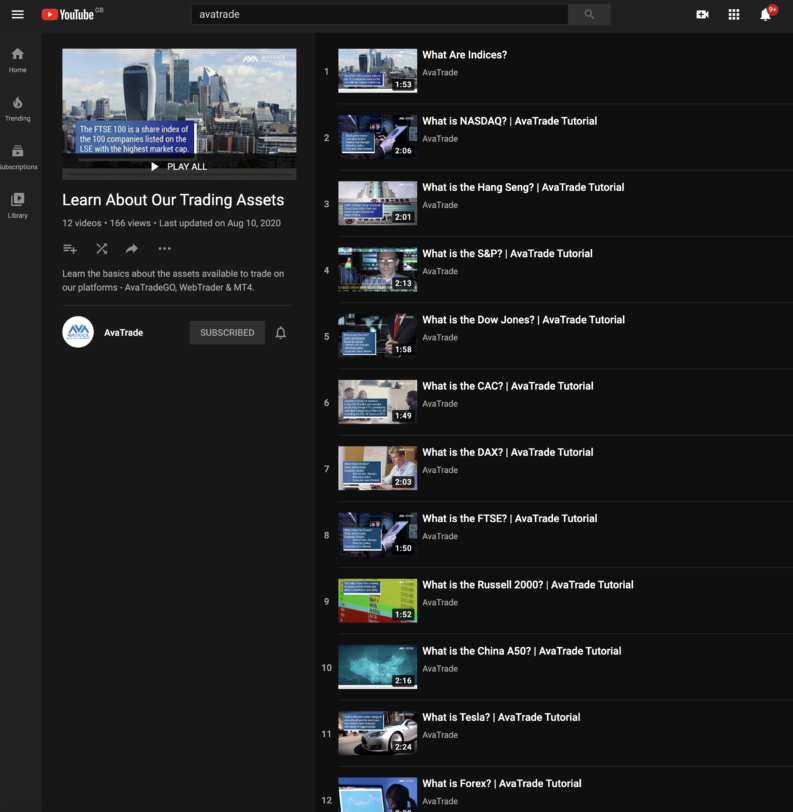Click the DAX video thumbnail (2:03)
The width and height of the screenshot is (793, 812).
point(377,469)
